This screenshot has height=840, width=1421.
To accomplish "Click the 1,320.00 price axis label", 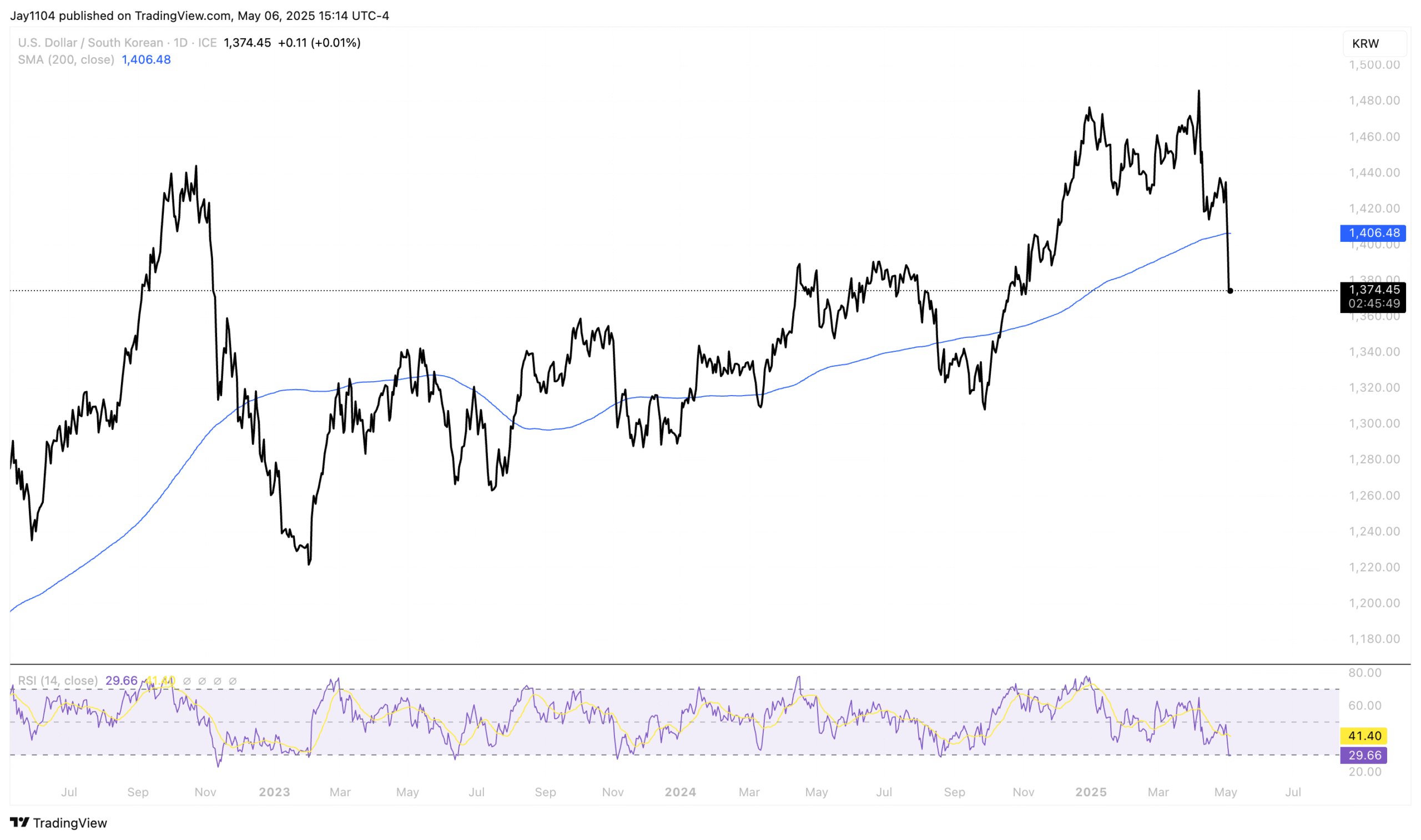I will pyautogui.click(x=1374, y=388).
